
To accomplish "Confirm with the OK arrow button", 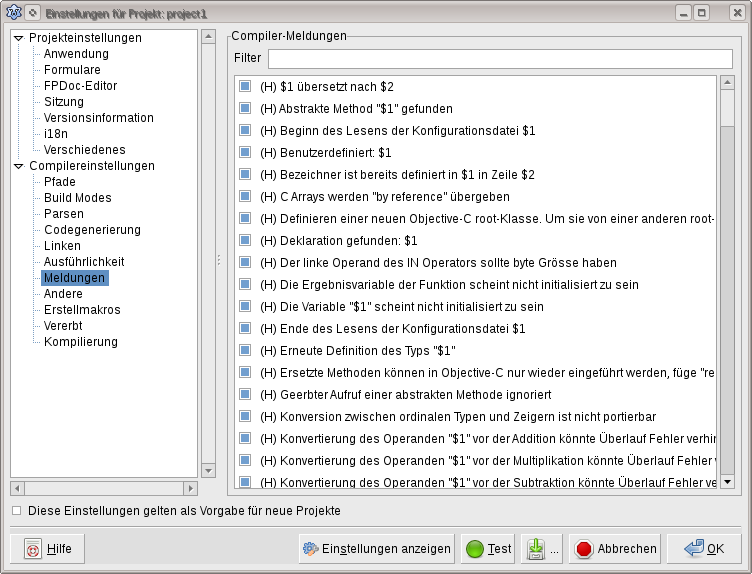I will coord(704,549).
